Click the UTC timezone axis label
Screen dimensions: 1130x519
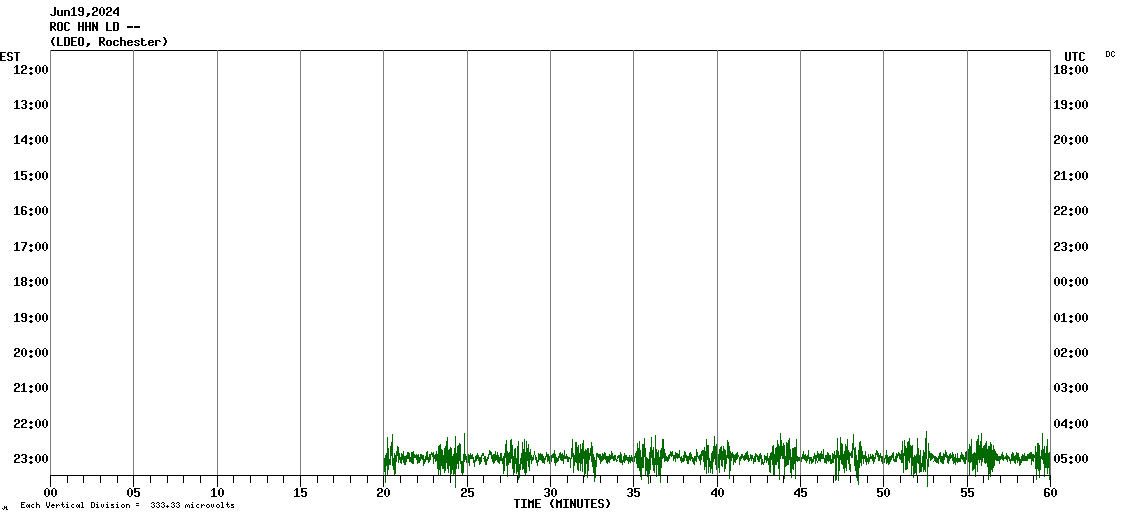point(1074,57)
